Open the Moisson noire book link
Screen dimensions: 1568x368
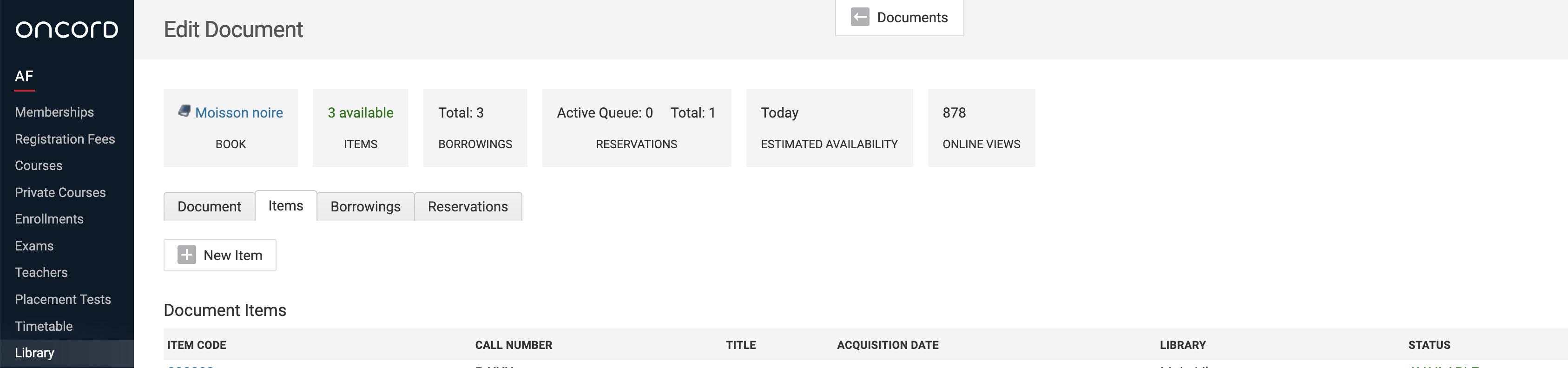[238, 112]
